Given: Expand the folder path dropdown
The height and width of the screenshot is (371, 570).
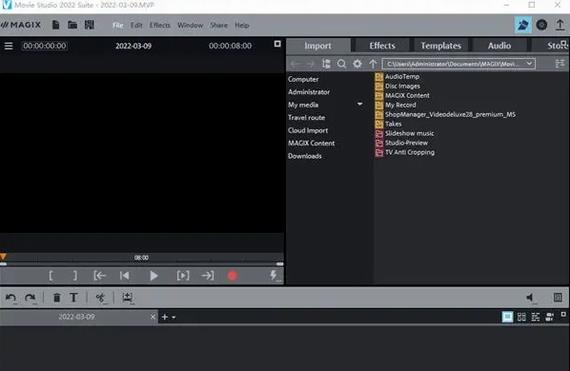Looking at the screenshot, I should tap(529, 64).
